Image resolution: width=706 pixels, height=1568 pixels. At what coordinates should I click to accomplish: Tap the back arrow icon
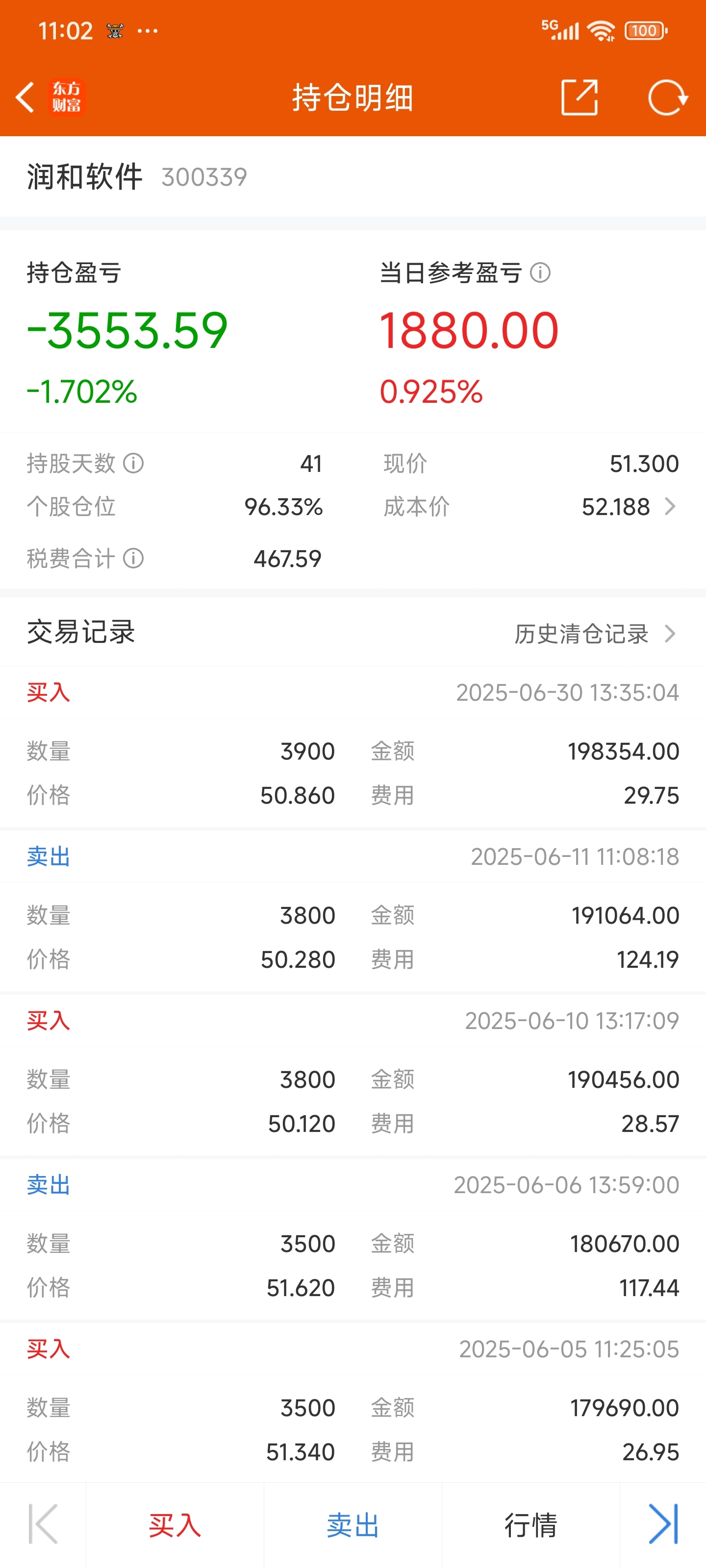click(x=25, y=98)
